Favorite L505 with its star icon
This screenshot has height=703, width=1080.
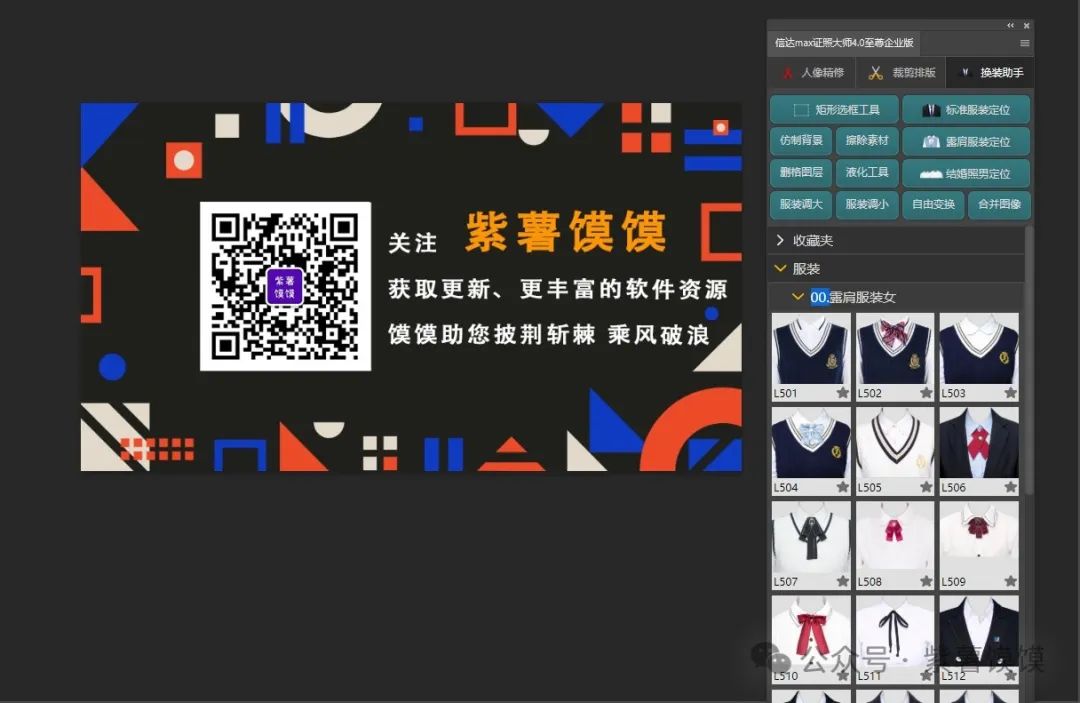[x=926, y=487]
